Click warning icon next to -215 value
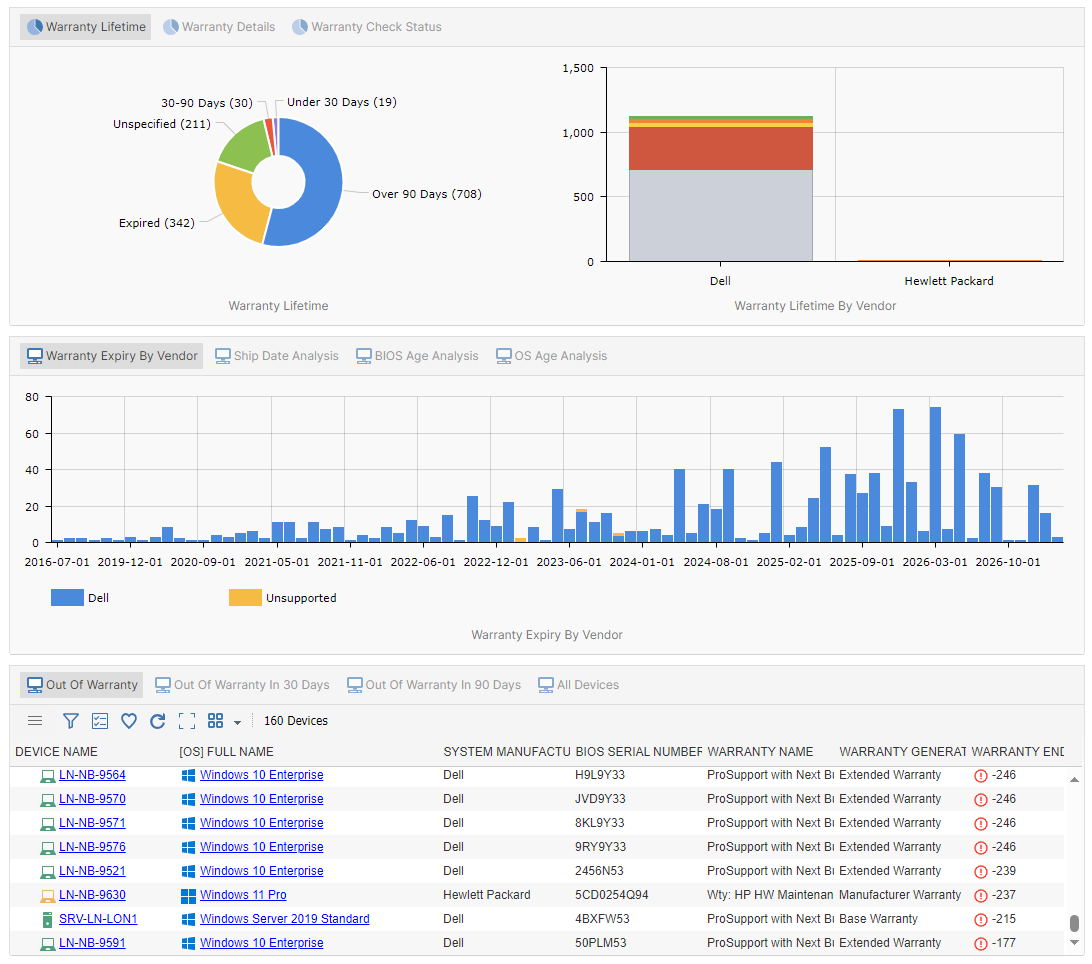 [x=981, y=920]
